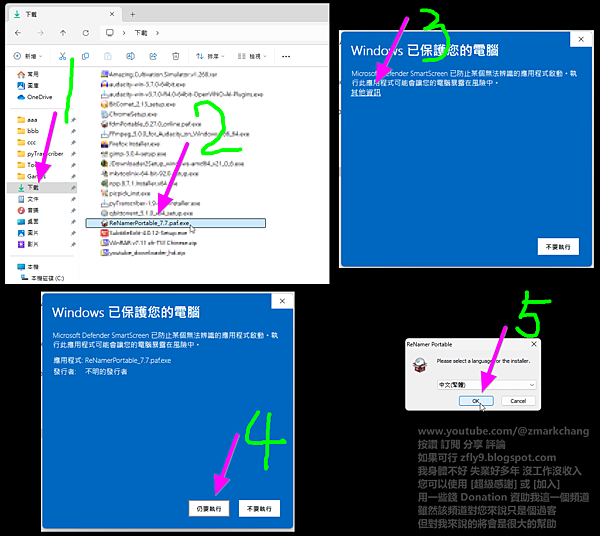Select the mkvtoolnix 64-bit setup.exe file
Image resolution: width=600 pixels, height=536 pixels.
point(150,173)
